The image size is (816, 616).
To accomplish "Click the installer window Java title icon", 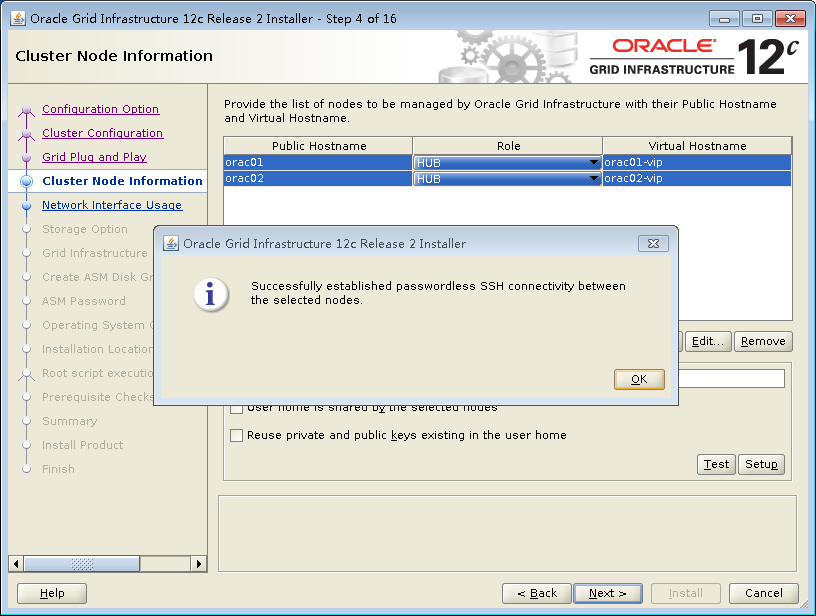I will click(18, 18).
